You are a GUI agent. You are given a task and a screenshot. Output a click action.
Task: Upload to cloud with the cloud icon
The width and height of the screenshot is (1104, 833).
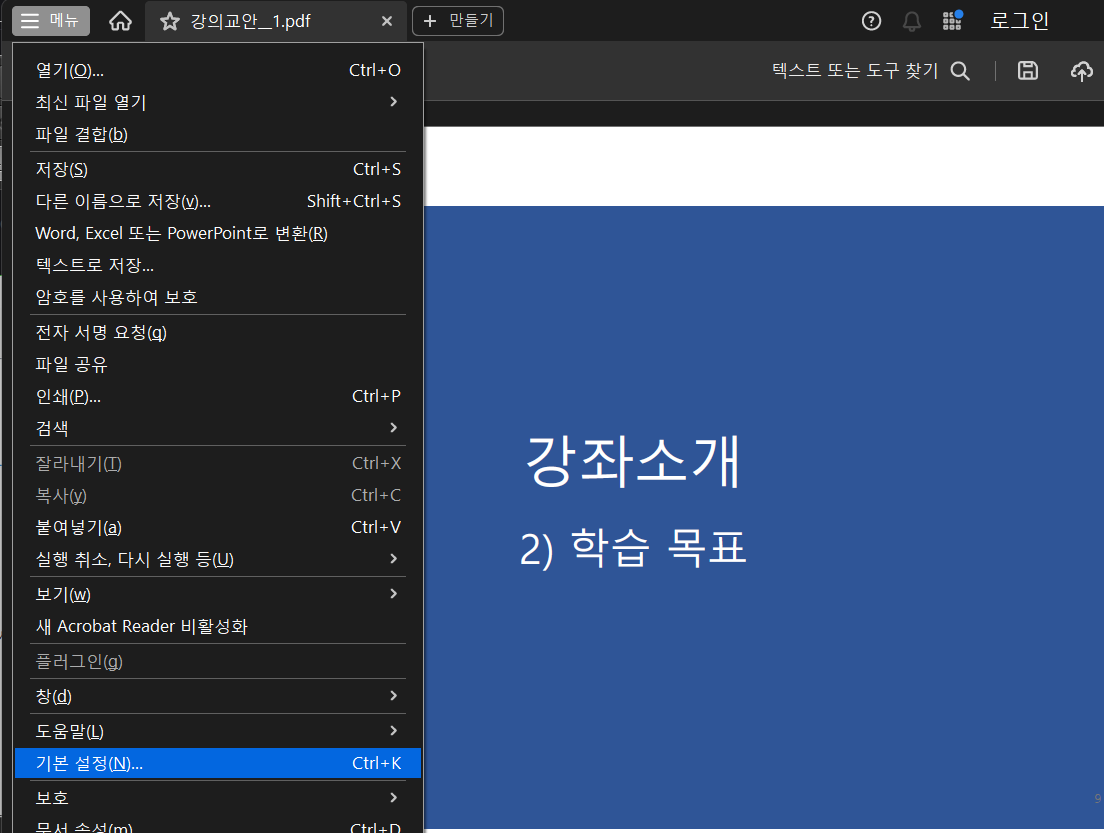(1081, 70)
